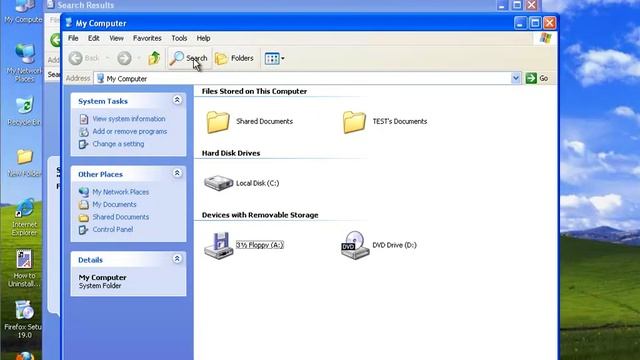Minimize the My Computer window
This screenshot has height=360, width=640.
coord(520,23)
